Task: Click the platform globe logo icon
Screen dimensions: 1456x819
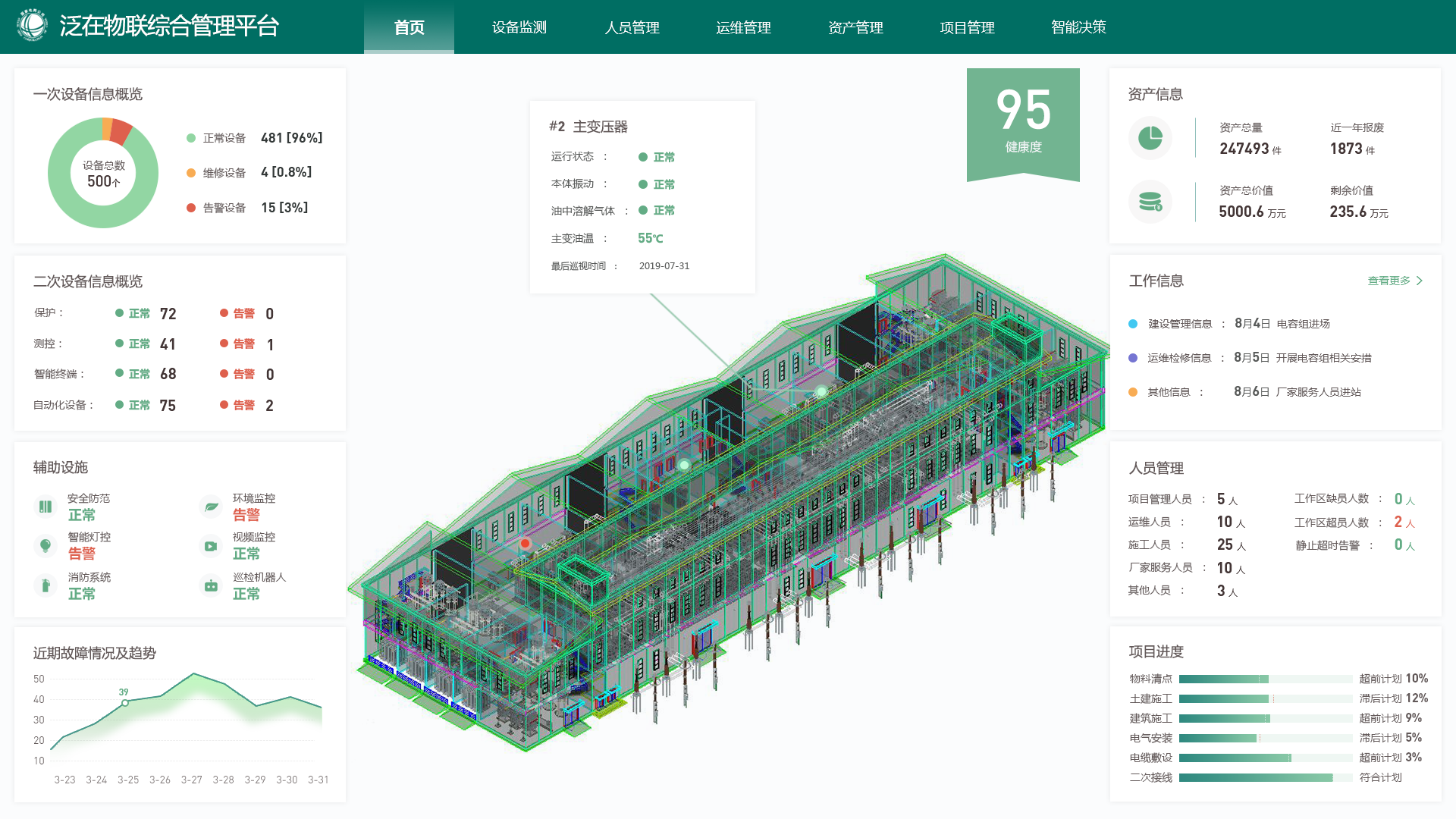Action: click(32, 25)
